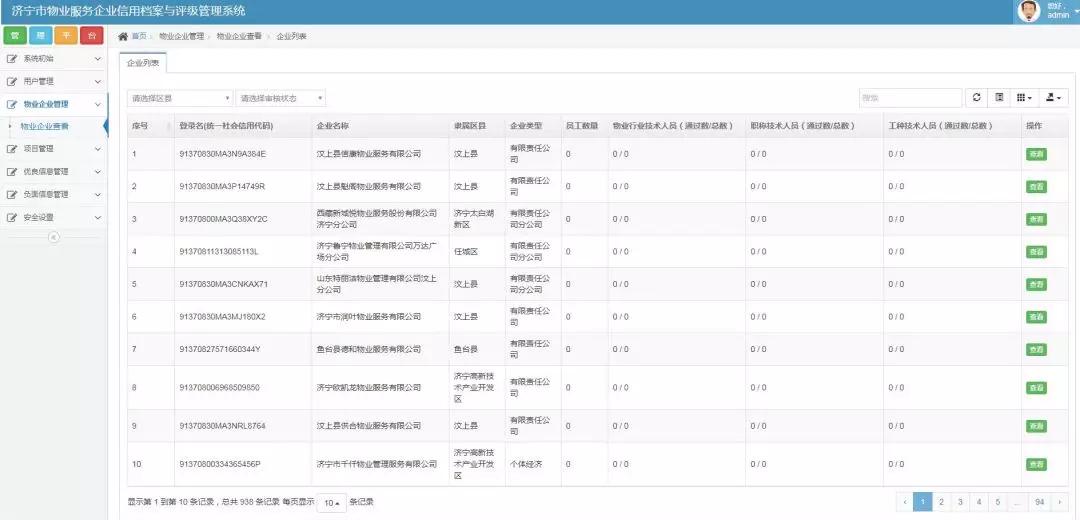The height and width of the screenshot is (520, 1080).
Task: Click the edit icon beside 用户管理
Action: click(11, 82)
